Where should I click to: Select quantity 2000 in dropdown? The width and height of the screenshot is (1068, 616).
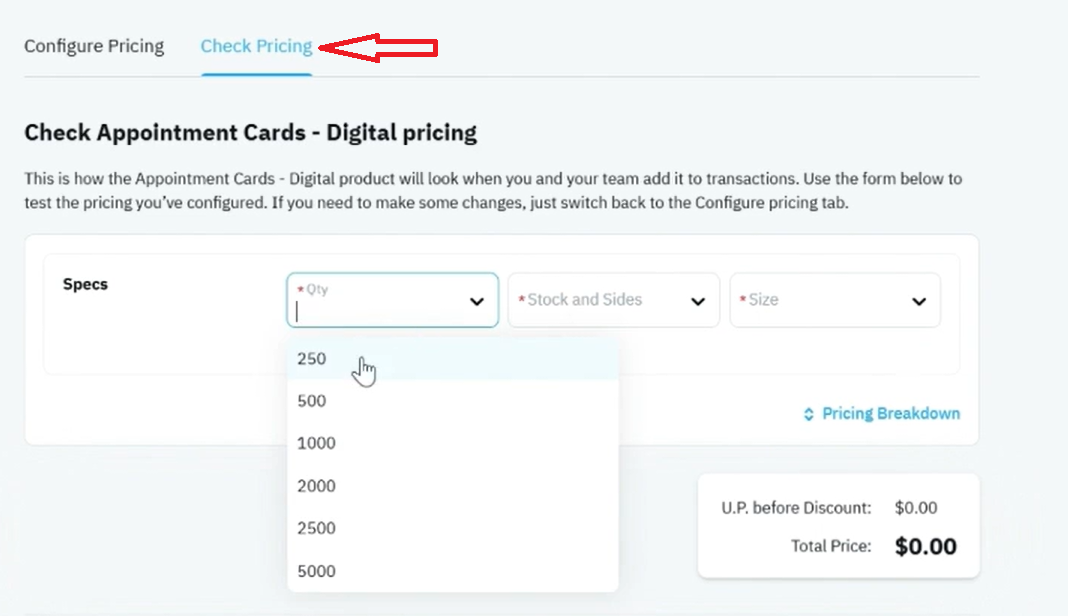click(453, 486)
